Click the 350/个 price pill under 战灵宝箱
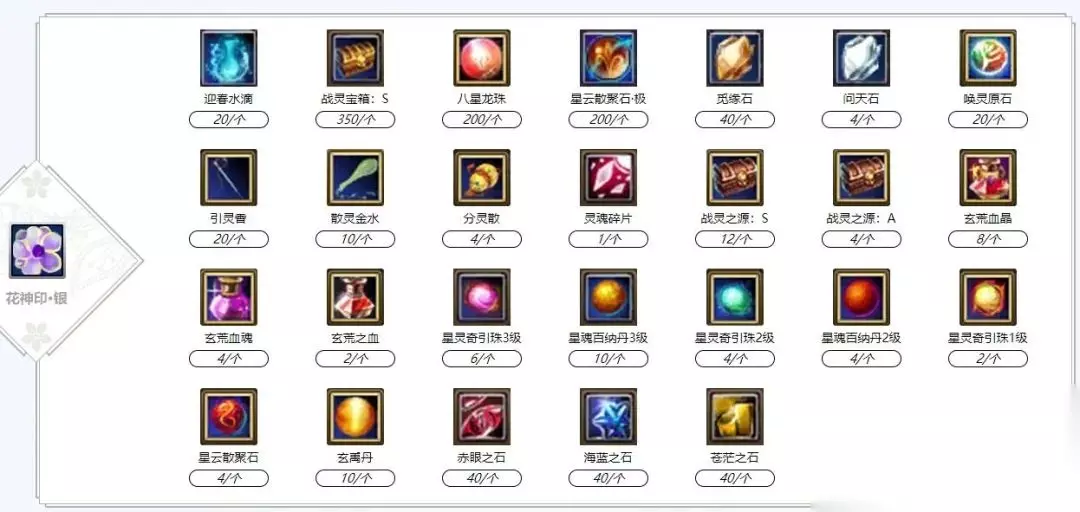1080x512 pixels. (355, 120)
